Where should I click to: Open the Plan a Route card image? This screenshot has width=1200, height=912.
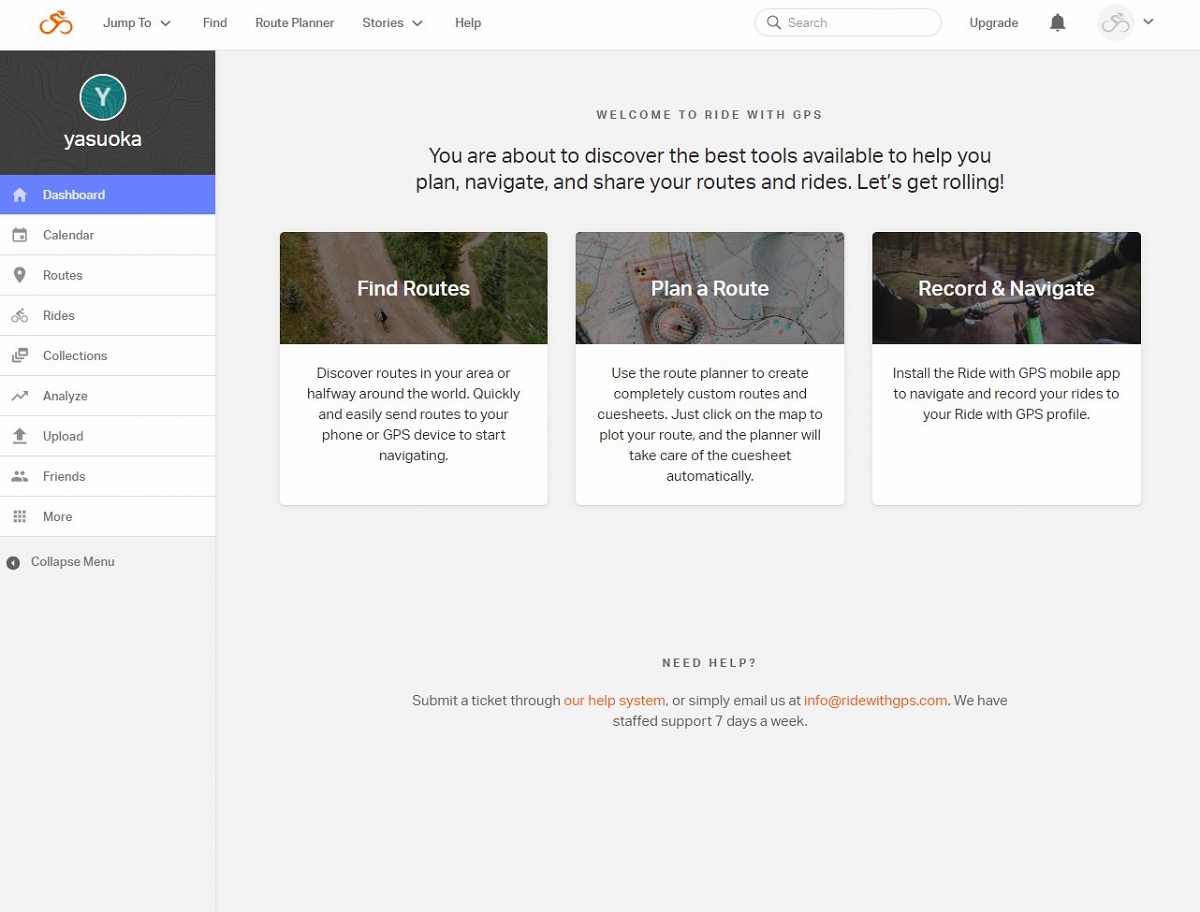point(710,288)
